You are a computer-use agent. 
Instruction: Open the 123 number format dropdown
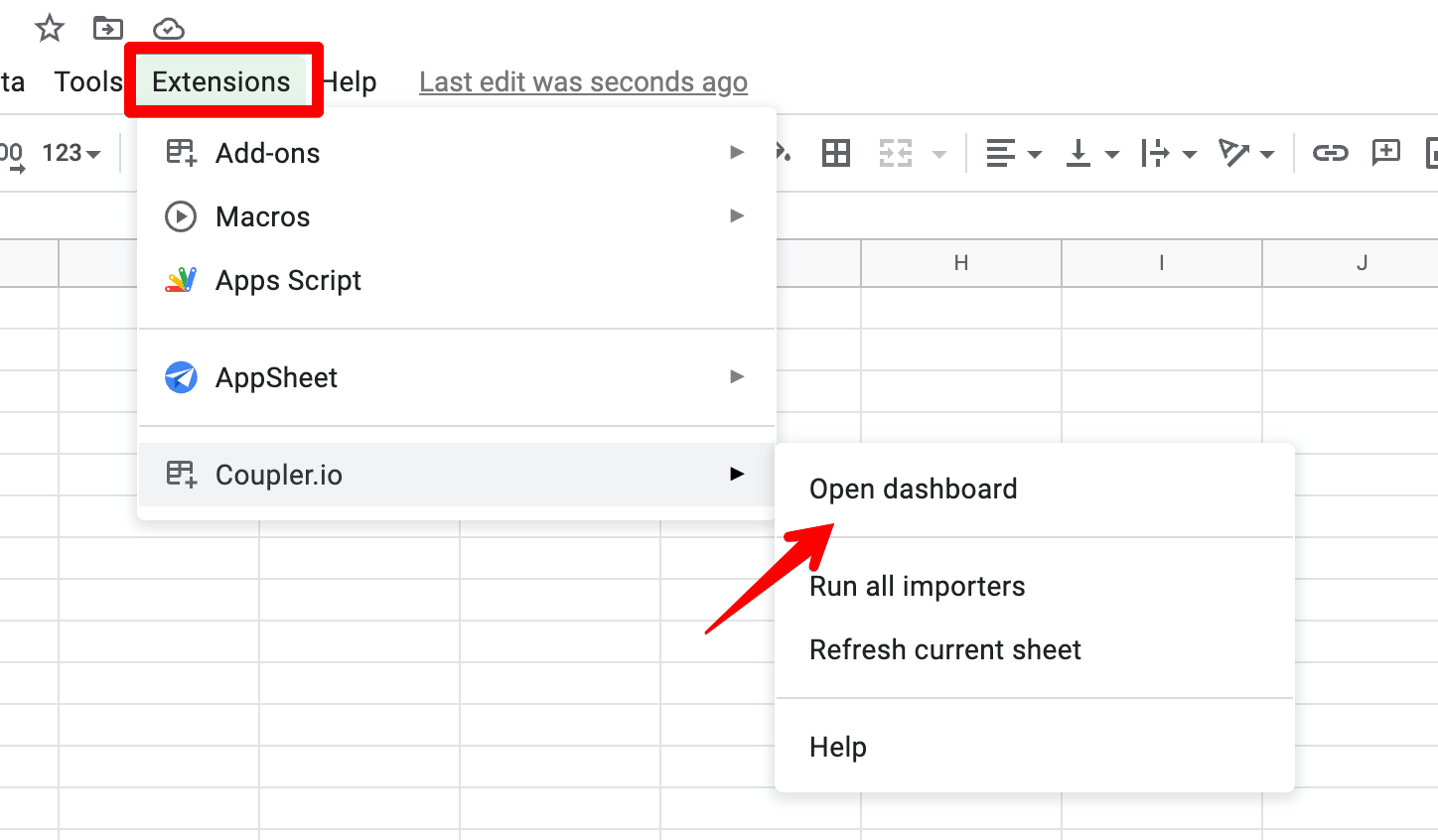coord(72,153)
